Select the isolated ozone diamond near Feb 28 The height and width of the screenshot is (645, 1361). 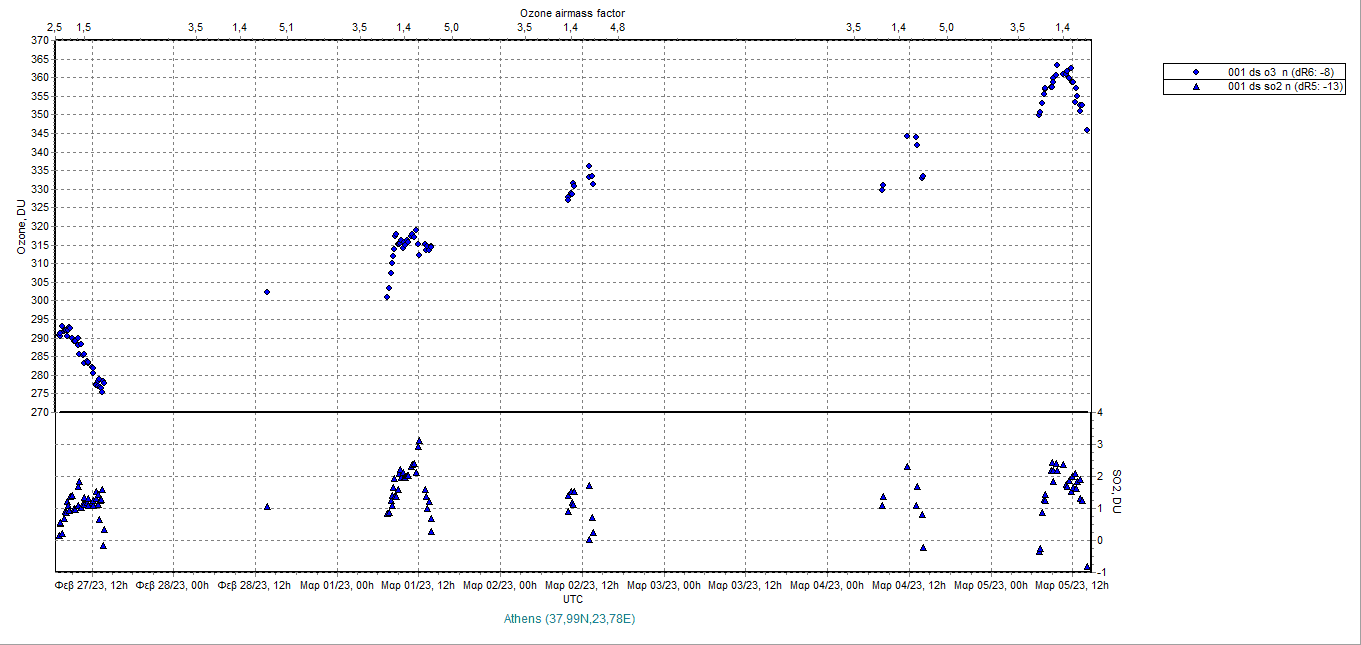coord(267,292)
